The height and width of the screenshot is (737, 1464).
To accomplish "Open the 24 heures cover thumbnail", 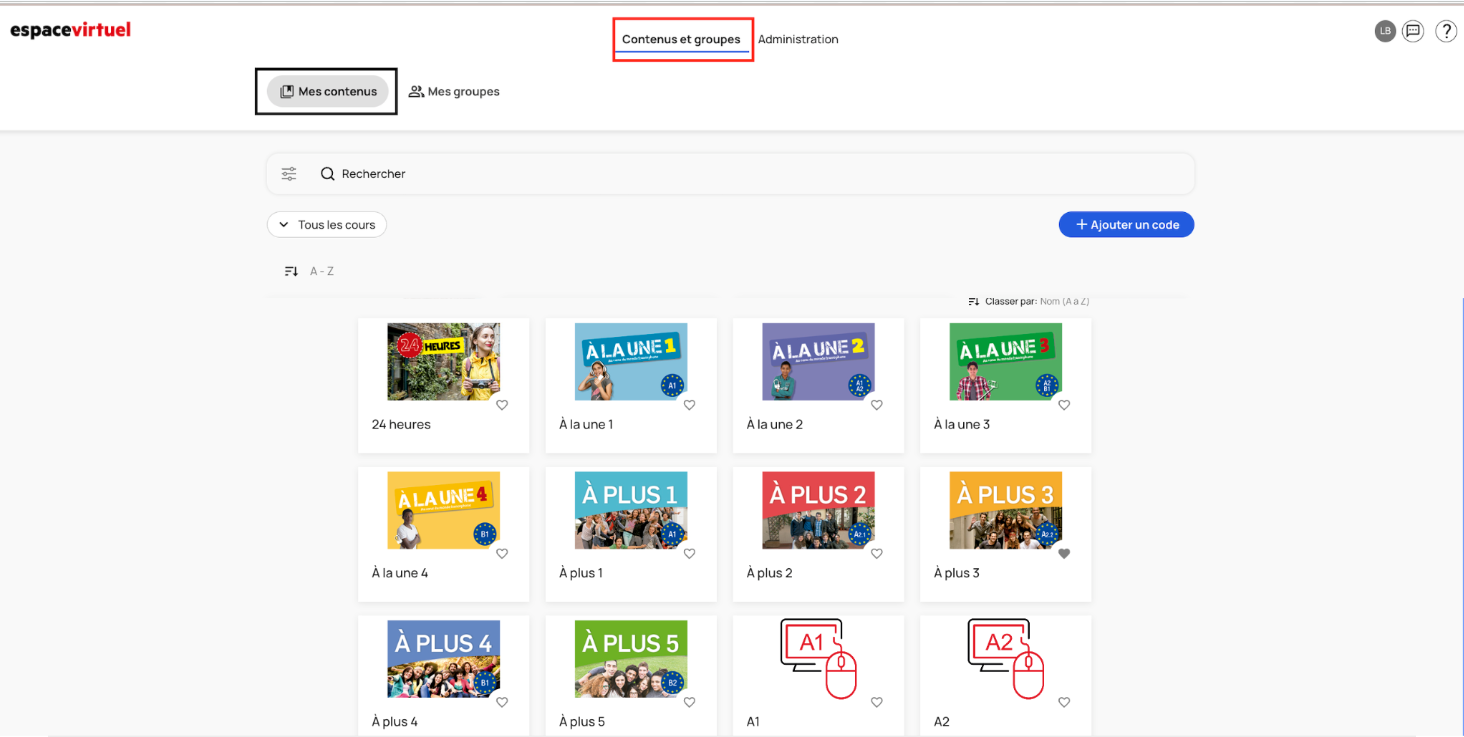I will [444, 362].
